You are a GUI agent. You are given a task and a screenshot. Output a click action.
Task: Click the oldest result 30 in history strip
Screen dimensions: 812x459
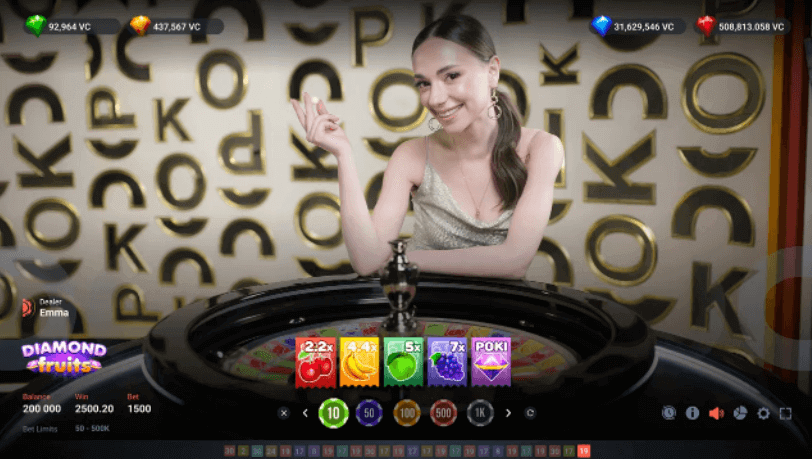(x=229, y=451)
